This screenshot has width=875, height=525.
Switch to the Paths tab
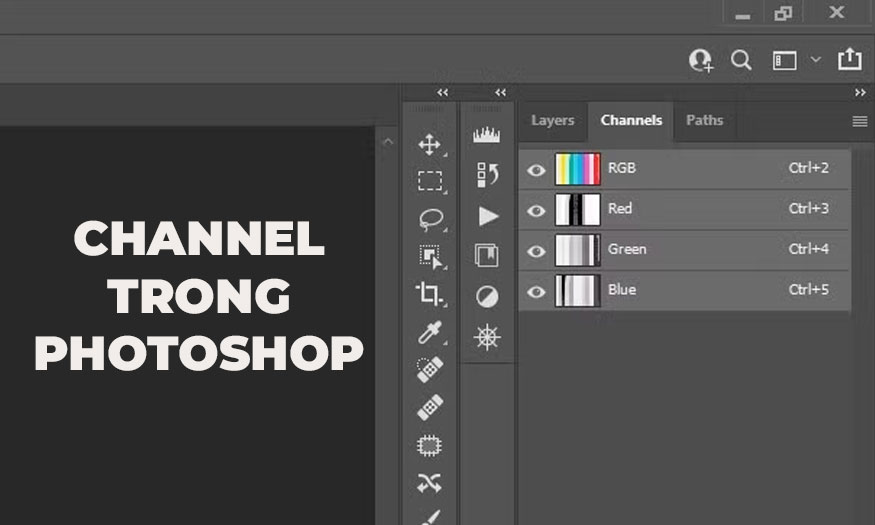click(704, 121)
